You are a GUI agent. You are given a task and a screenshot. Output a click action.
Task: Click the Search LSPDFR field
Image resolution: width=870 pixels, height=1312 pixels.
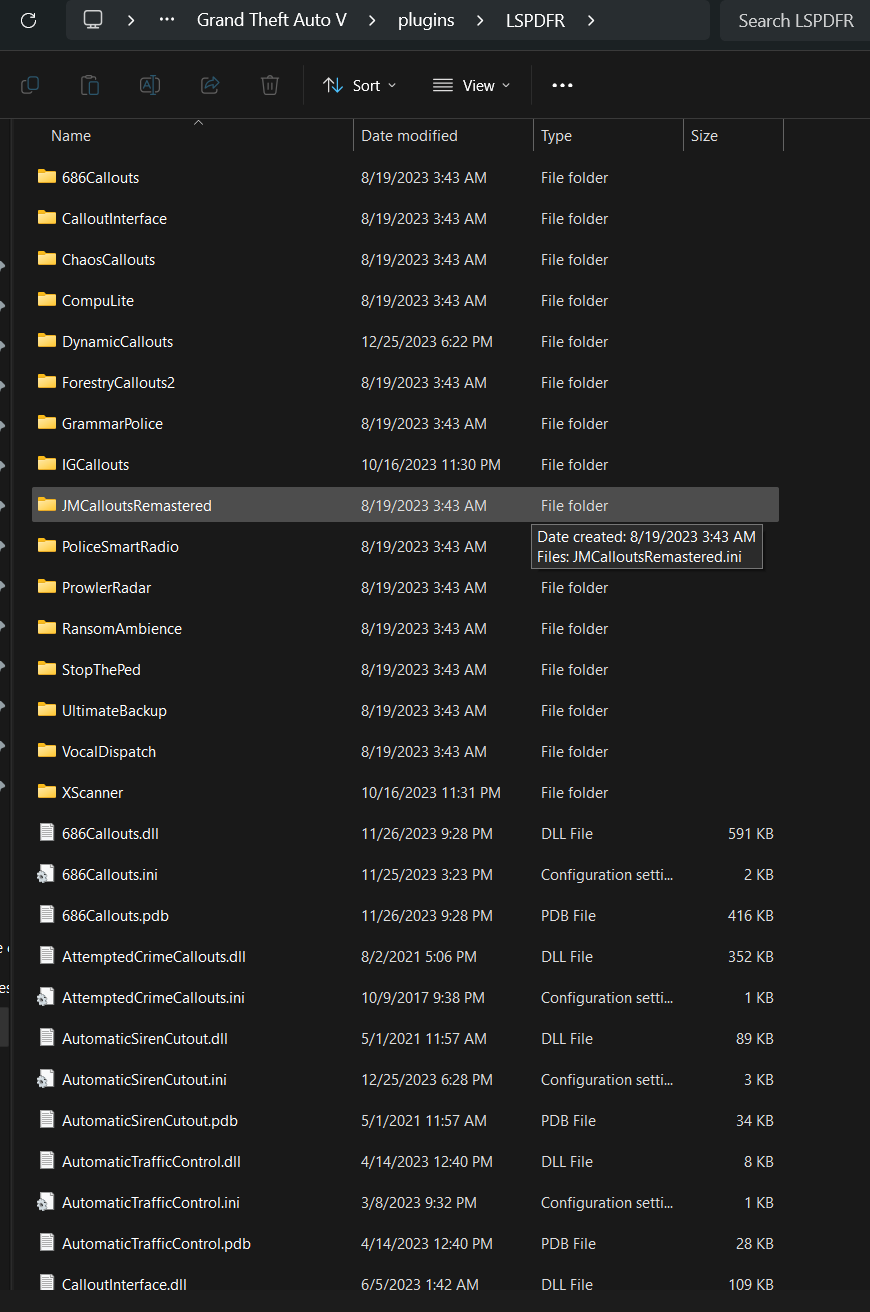coord(795,20)
